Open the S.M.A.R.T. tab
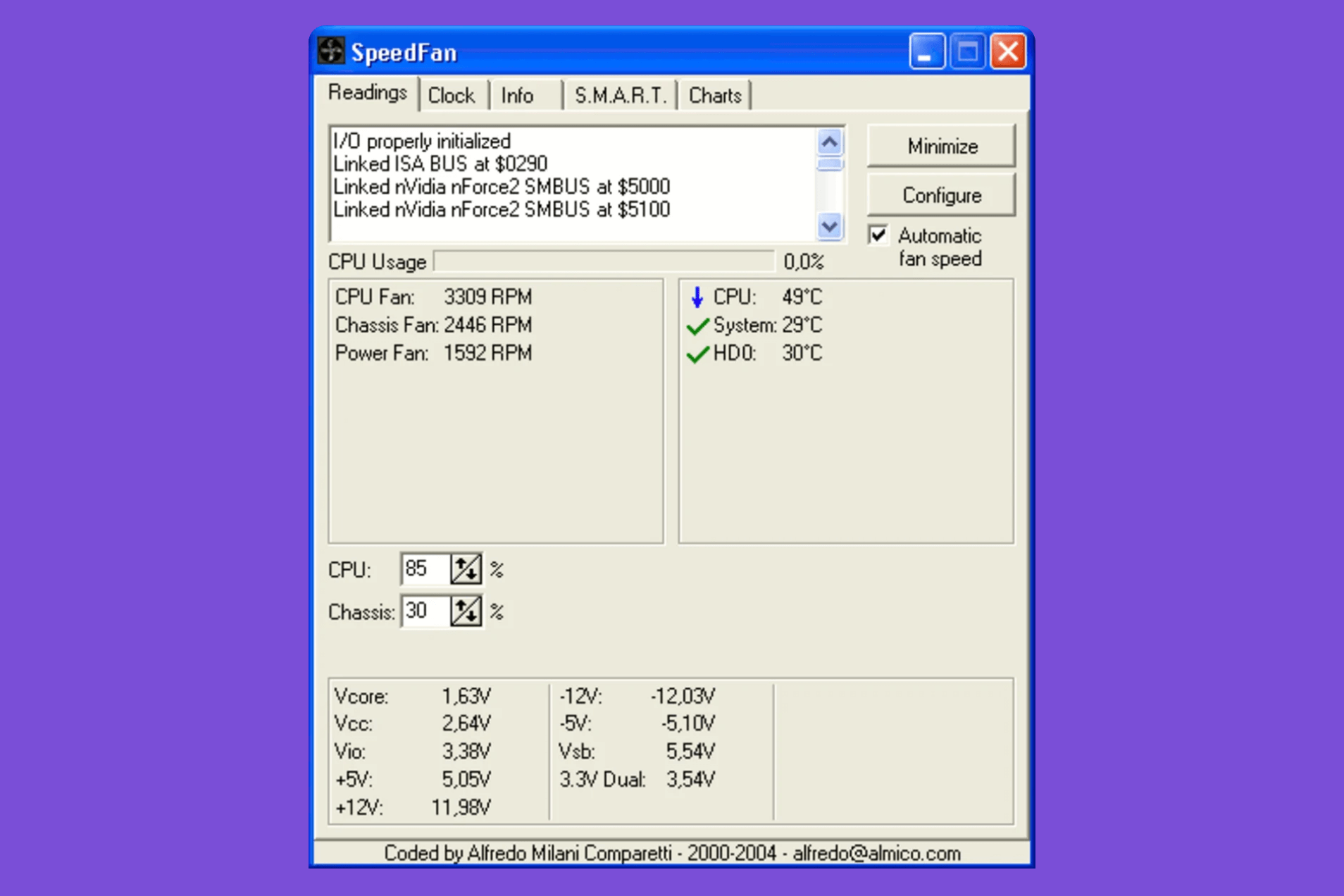The height and width of the screenshot is (896, 1344). [x=620, y=96]
